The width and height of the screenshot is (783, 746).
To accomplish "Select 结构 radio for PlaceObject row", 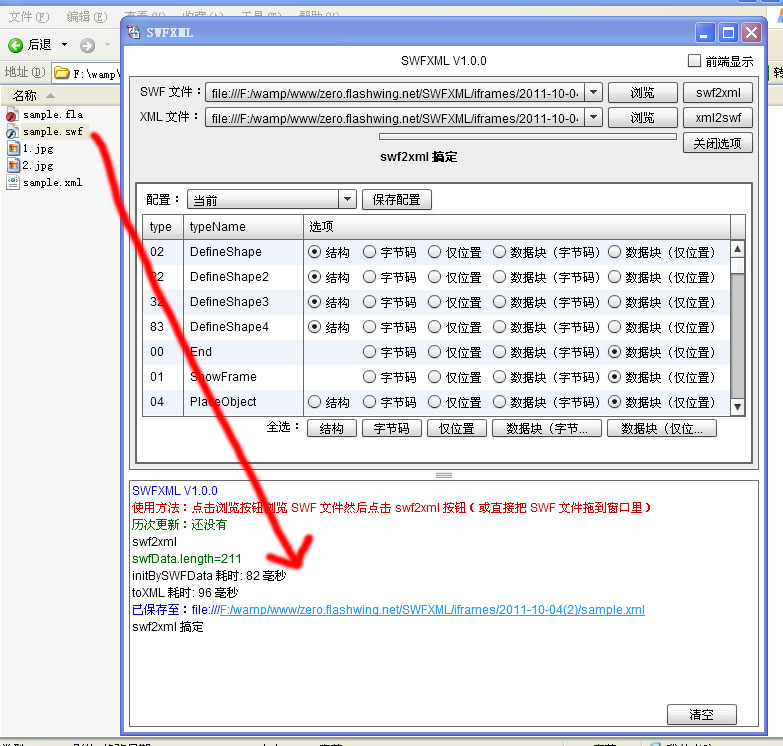I will (315, 401).
